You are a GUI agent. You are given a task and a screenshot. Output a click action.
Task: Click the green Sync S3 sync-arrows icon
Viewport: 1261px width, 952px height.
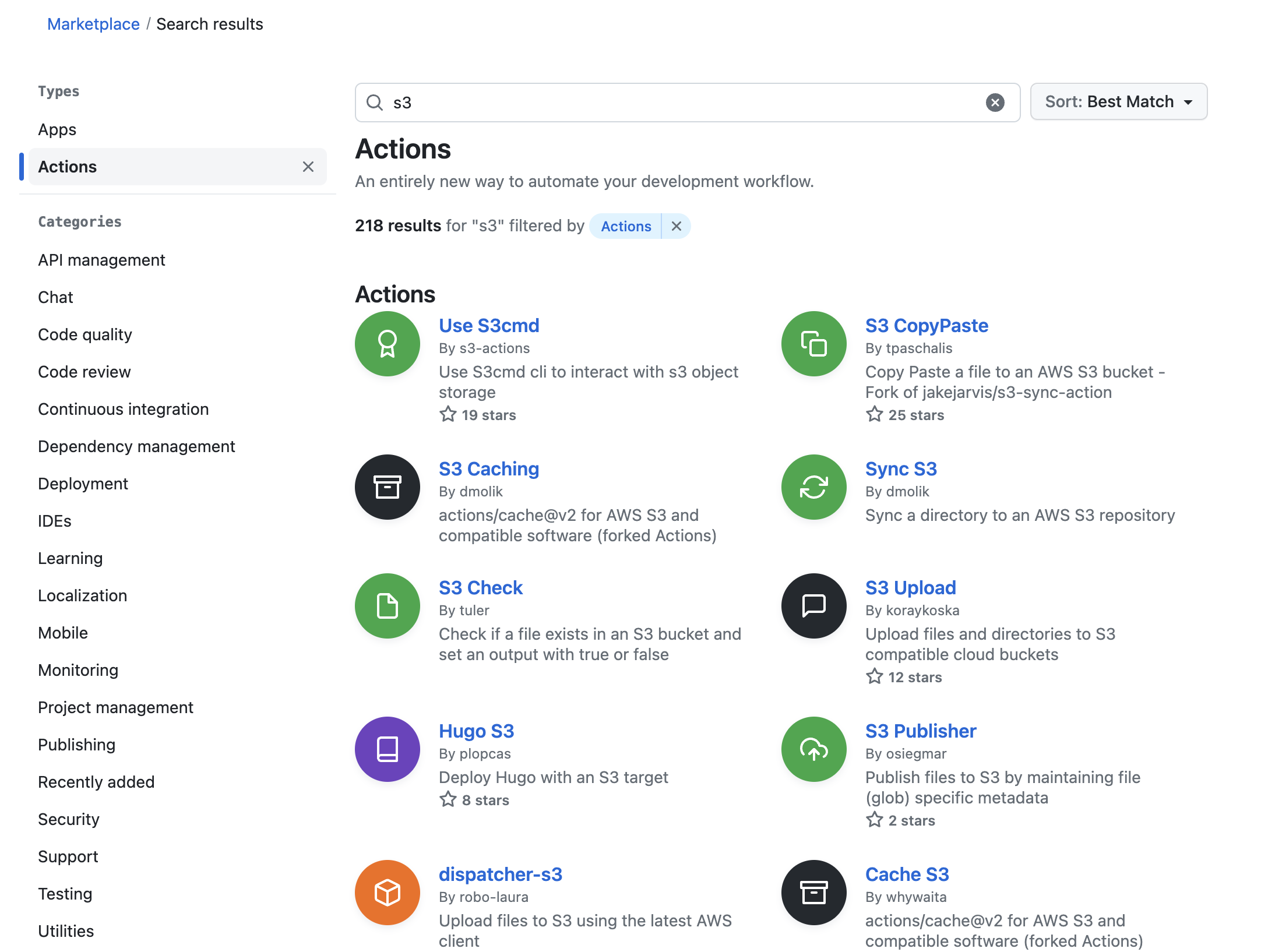click(813, 486)
